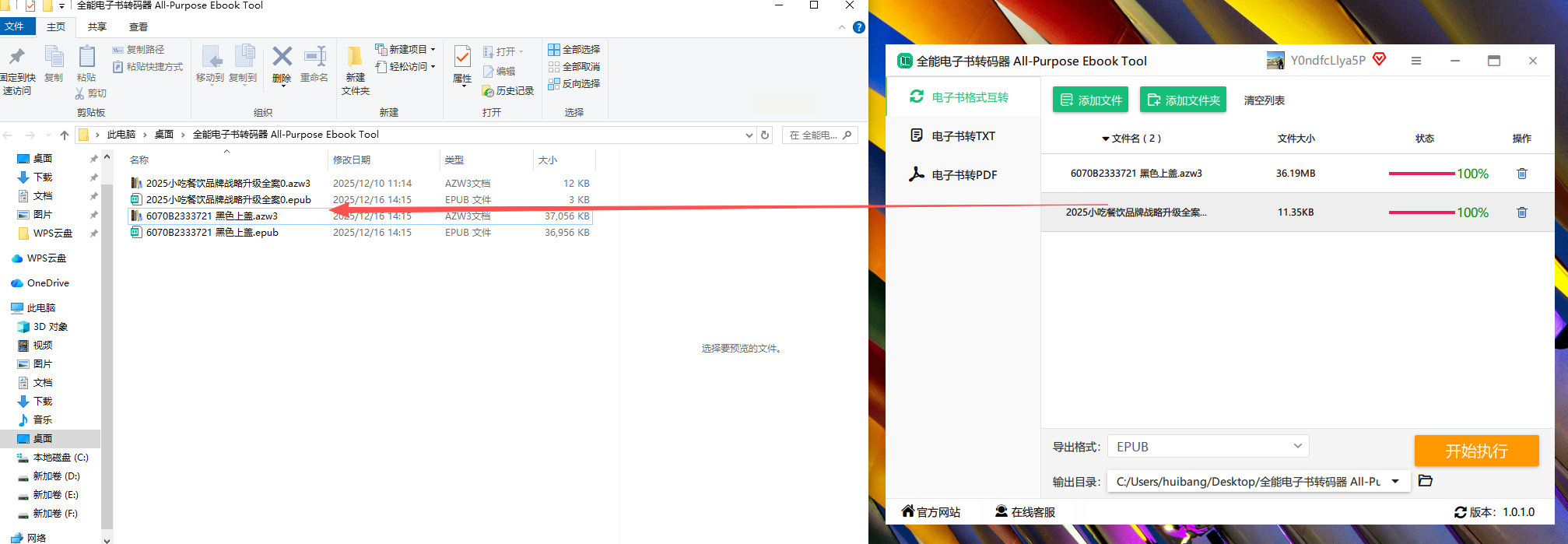Click progress bar of 2025小吃餐饮 row
Viewport: 1568px width, 544px height.
tap(1422, 212)
